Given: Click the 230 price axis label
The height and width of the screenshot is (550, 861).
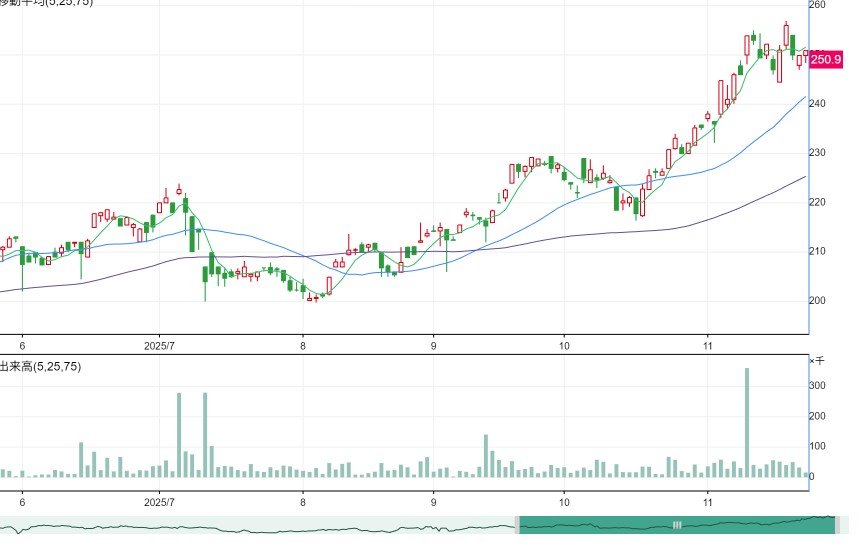Looking at the screenshot, I should click(x=817, y=153).
